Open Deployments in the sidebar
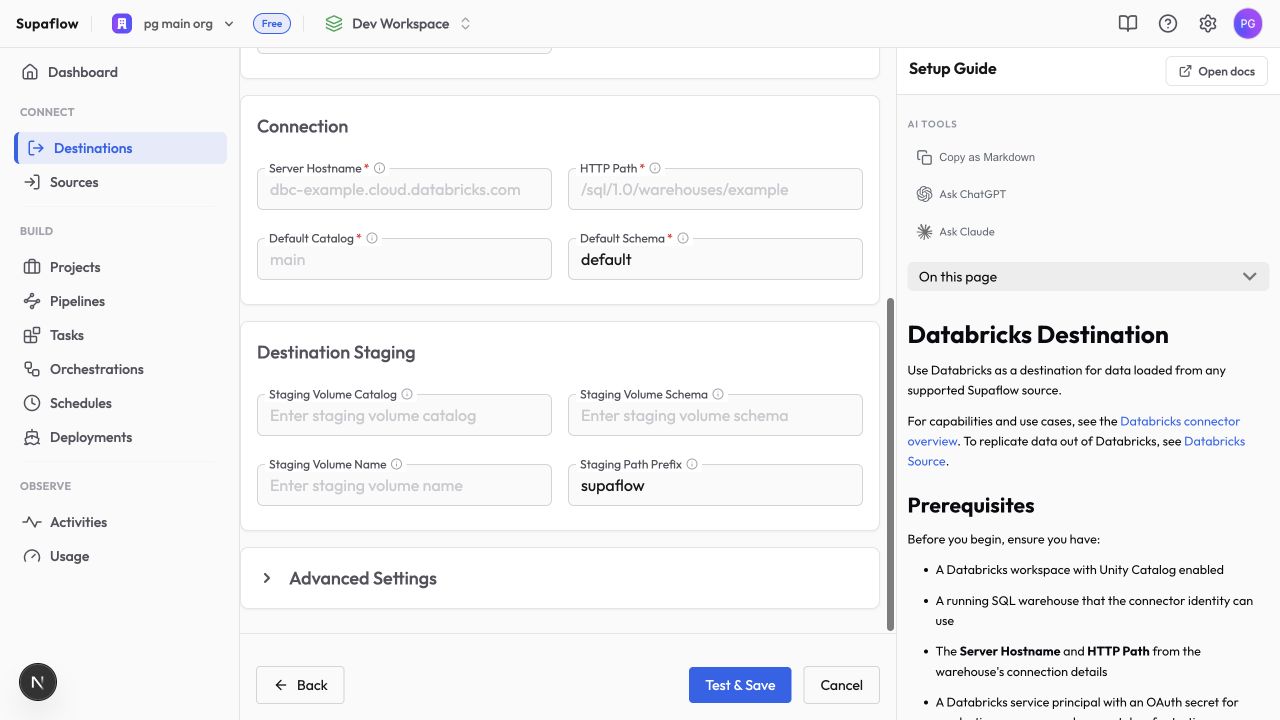This screenshot has width=1280, height=720. [x=120, y=437]
